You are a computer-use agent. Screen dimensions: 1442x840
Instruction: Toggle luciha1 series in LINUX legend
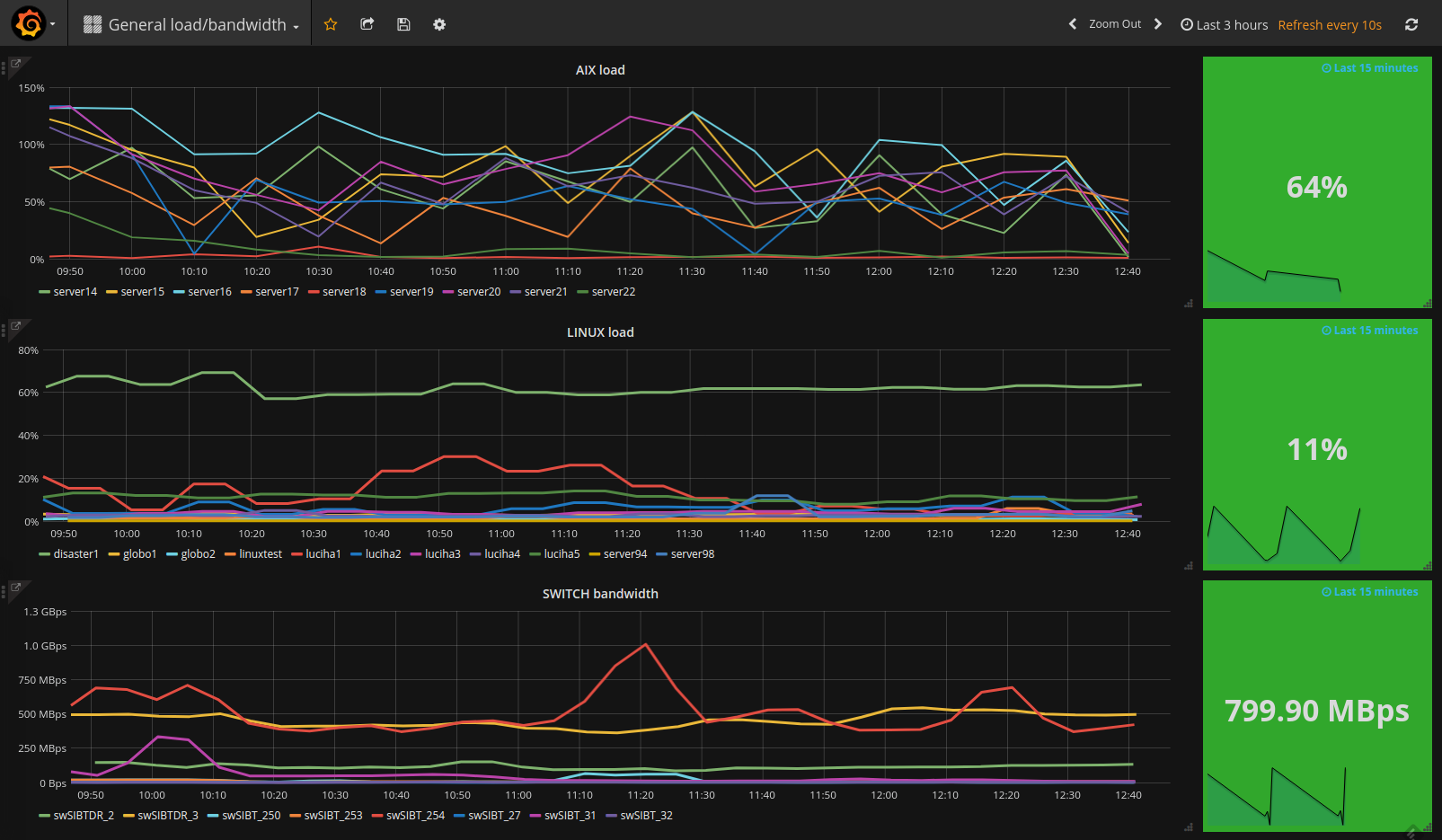click(x=323, y=554)
